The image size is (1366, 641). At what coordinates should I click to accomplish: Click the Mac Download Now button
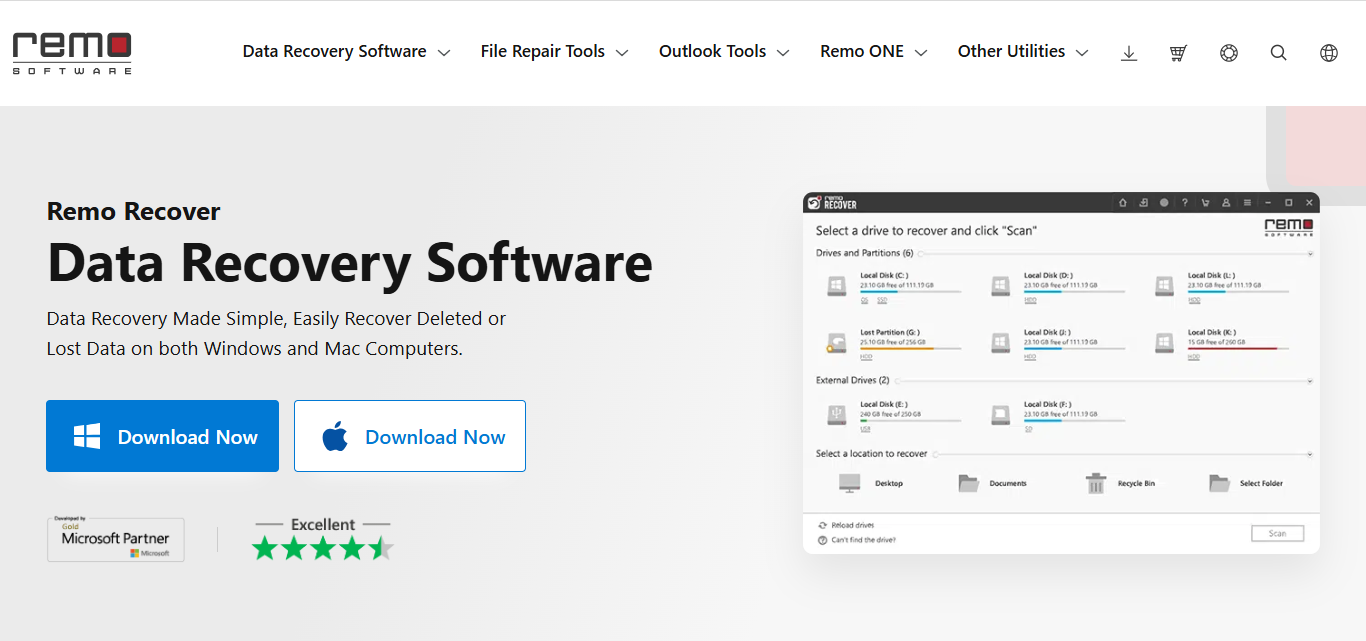410,436
